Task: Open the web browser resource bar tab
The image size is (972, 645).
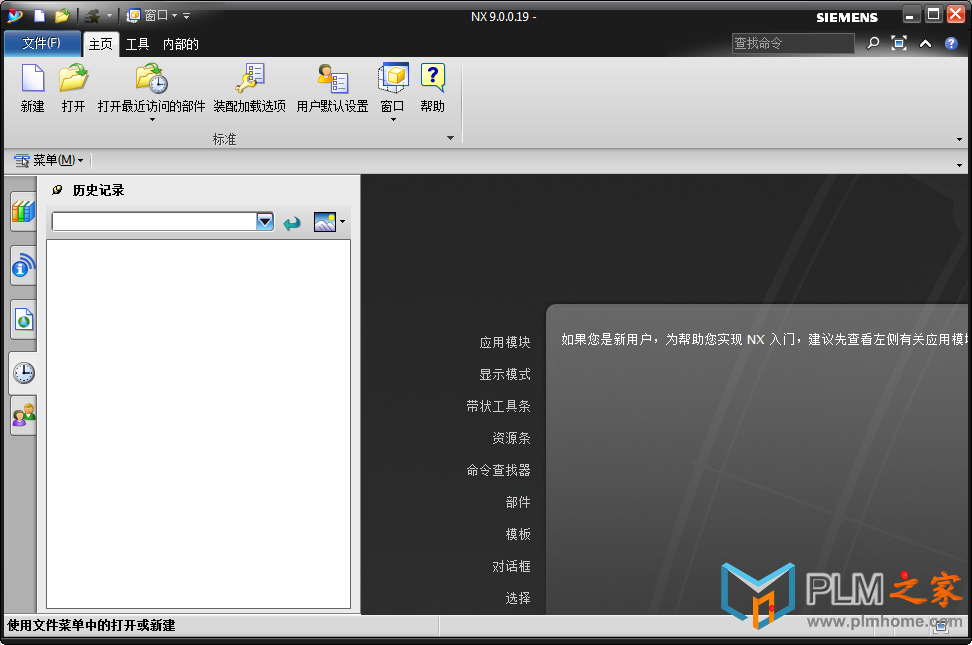Action: (24, 319)
